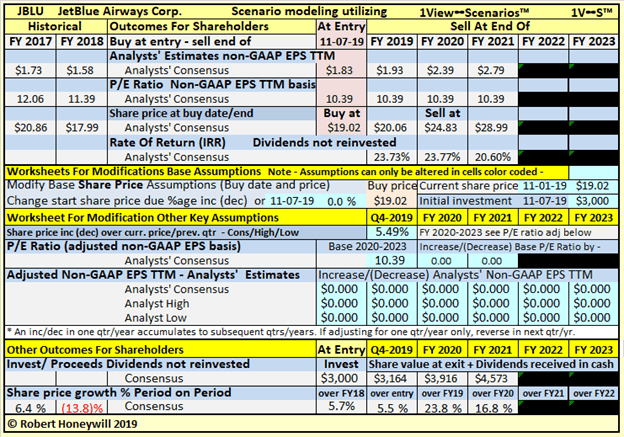Screen dimensions: 624x437
Task: Edit the Base 2020-2023 P/E ratio 10.39
Action: 390,260
